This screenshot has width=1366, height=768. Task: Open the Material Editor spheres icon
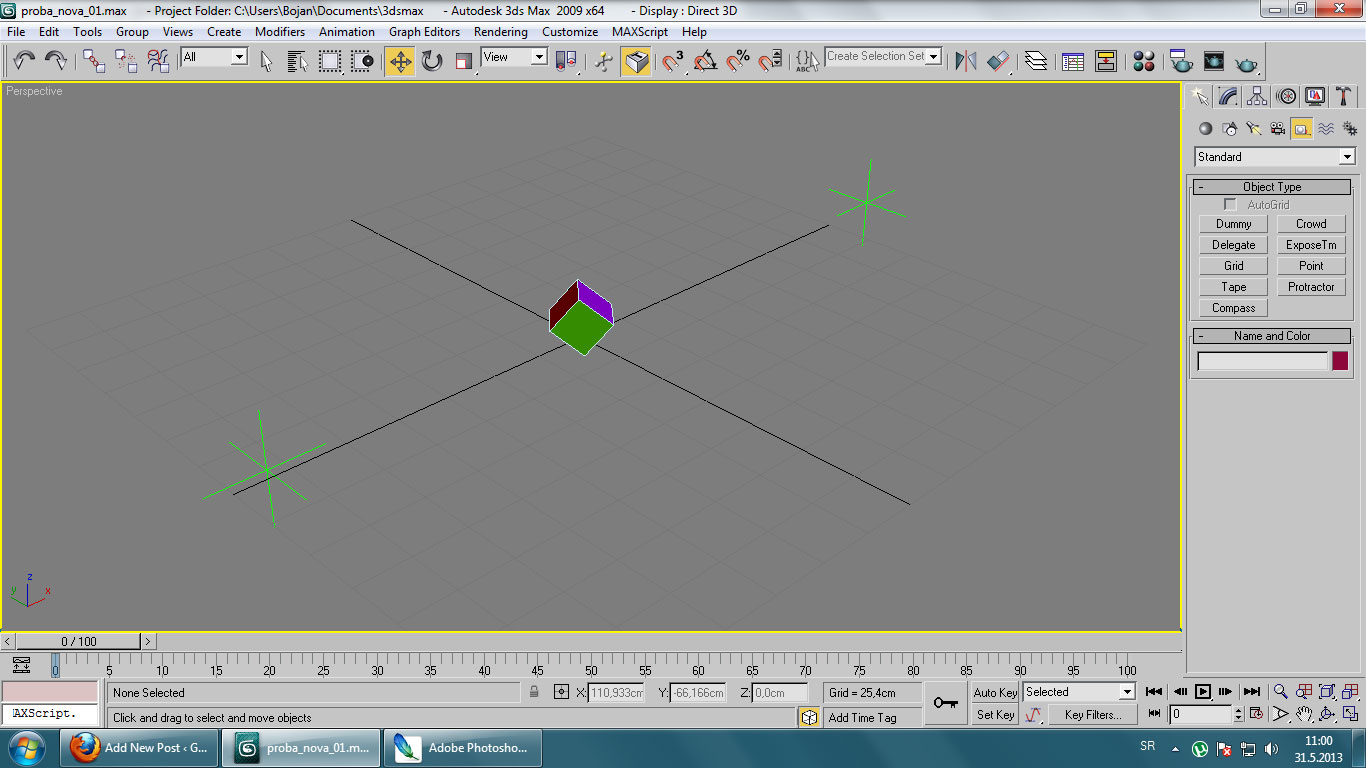coord(1144,61)
